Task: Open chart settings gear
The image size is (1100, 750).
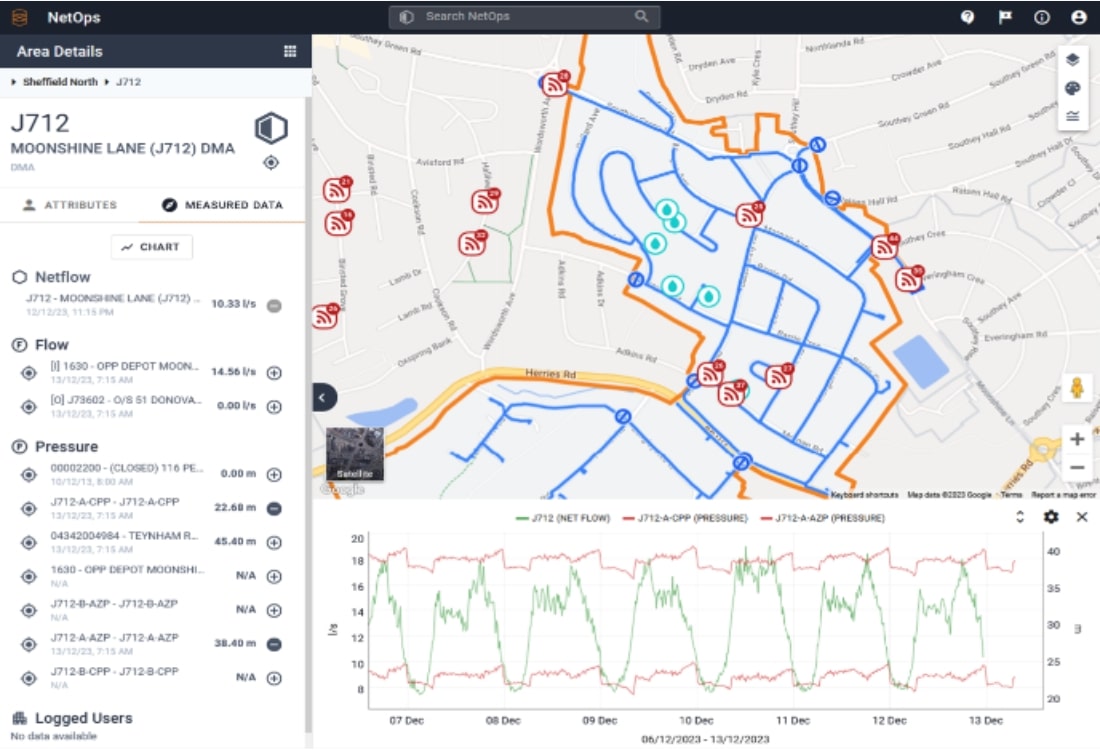Action: 1050,517
